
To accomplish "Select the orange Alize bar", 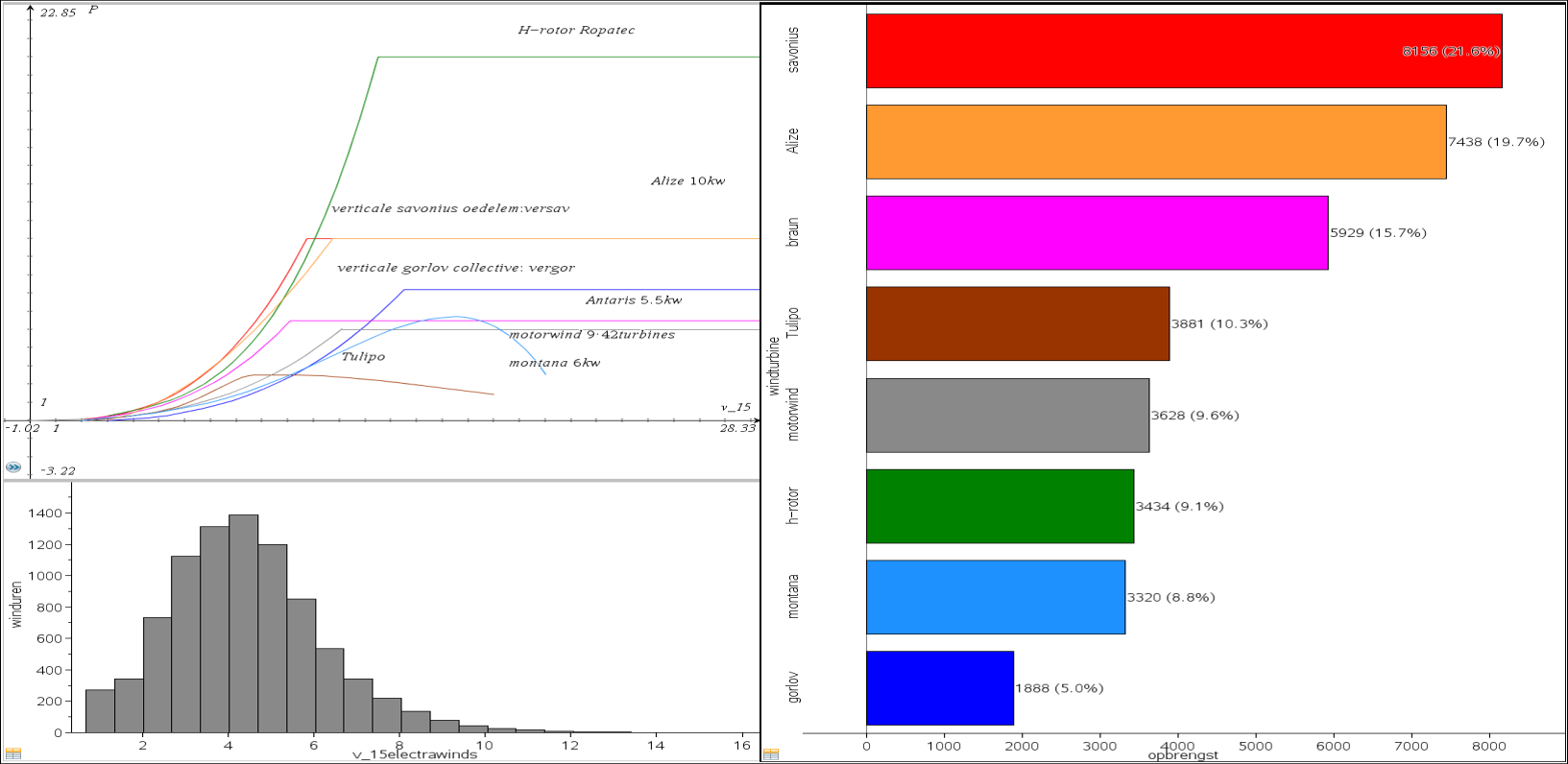I will pos(1156,142).
